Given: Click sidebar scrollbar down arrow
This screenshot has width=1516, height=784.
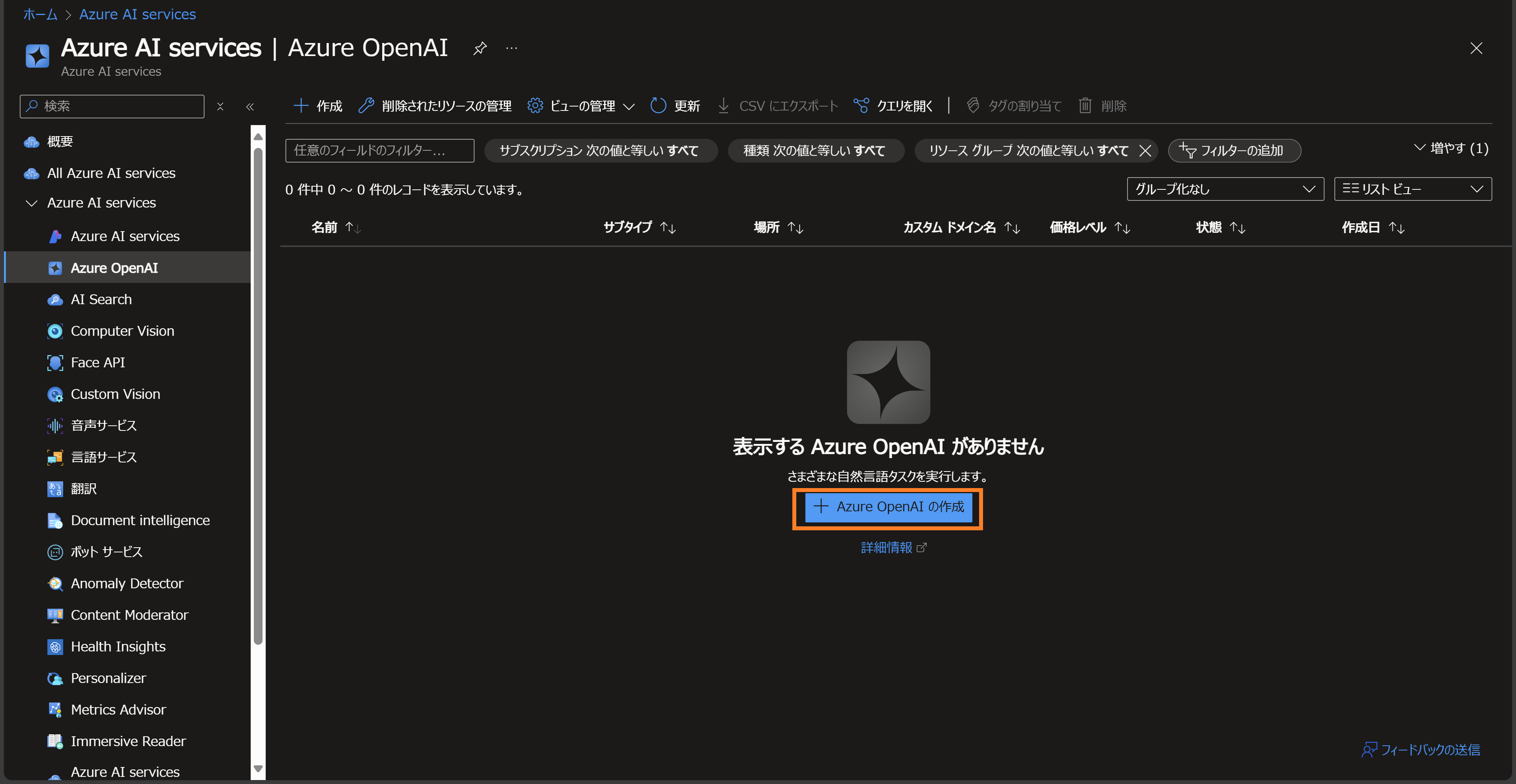Looking at the screenshot, I should click(x=258, y=769).
